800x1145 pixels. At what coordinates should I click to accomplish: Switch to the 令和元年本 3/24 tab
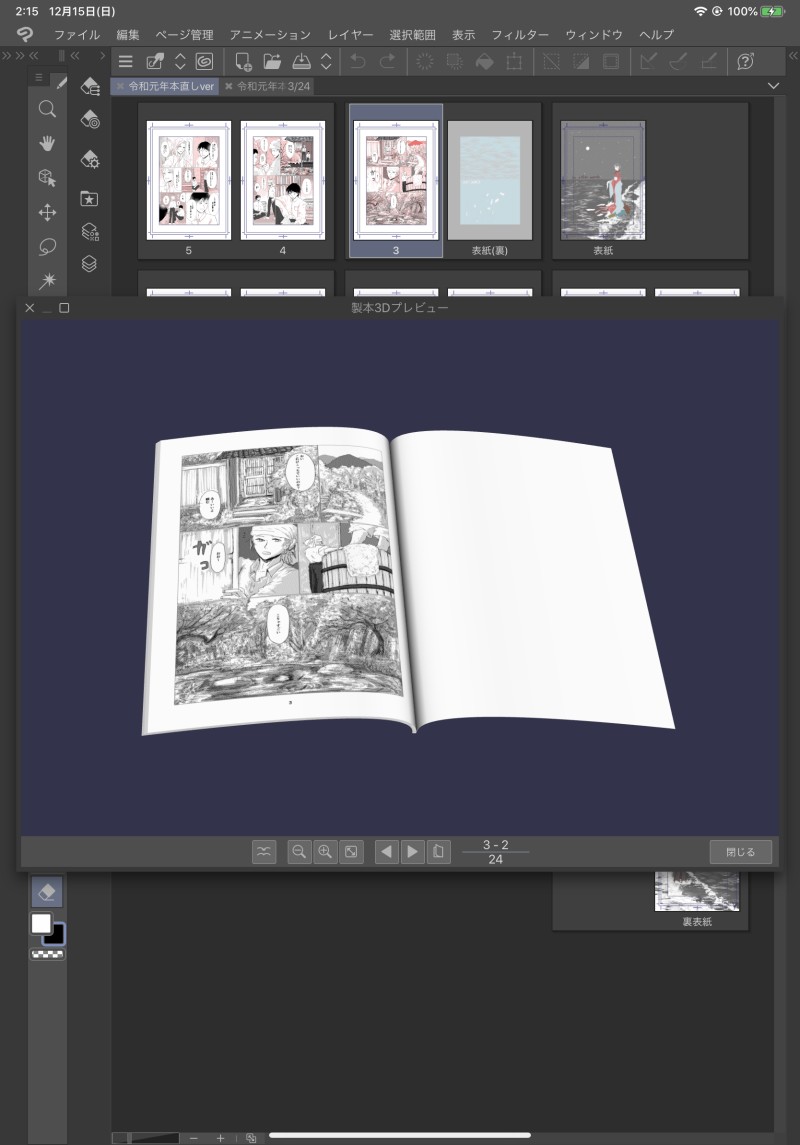tap(268, 86)
